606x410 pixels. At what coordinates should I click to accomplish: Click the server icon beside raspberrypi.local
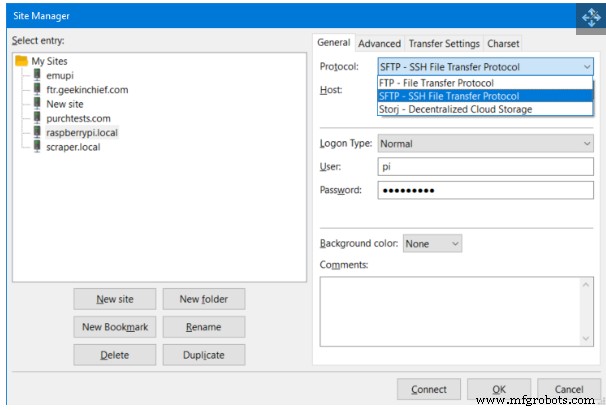[37, 132]
